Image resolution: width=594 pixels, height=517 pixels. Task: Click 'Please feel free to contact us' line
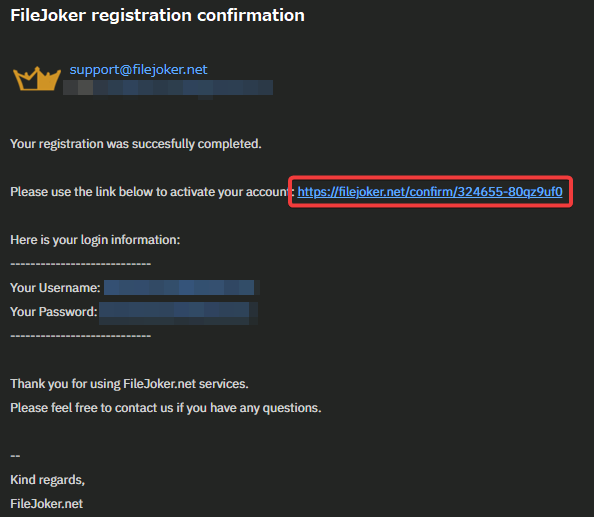pos(166,408)
